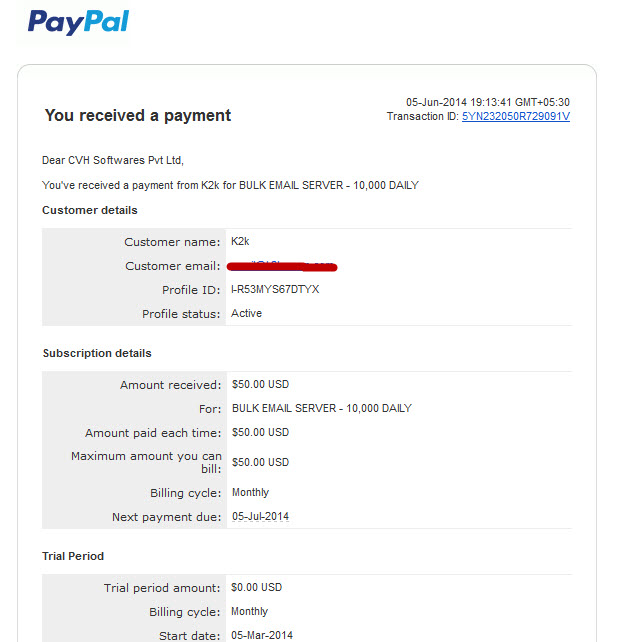618x642 pixels.
Task: Click Amount received value $50.00 USD
Action: coord(260,384)
